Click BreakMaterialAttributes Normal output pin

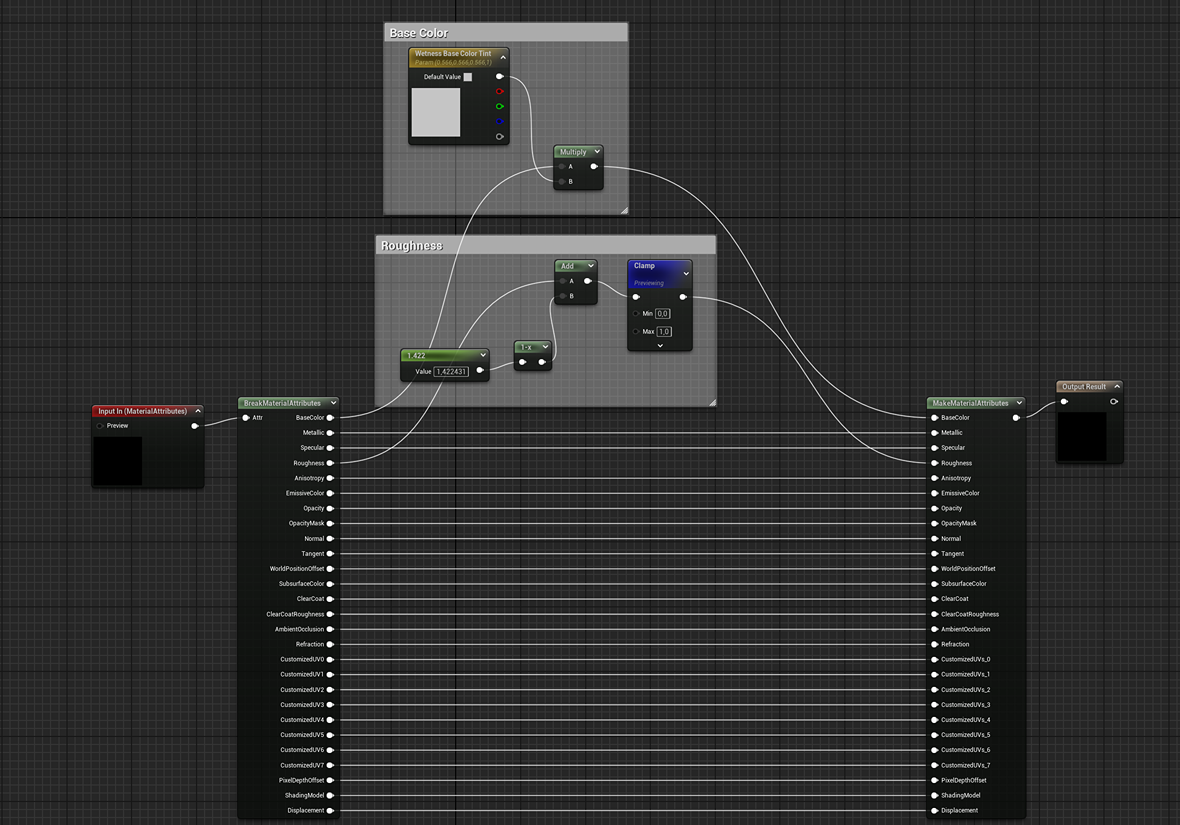click(x=330, y=538)
